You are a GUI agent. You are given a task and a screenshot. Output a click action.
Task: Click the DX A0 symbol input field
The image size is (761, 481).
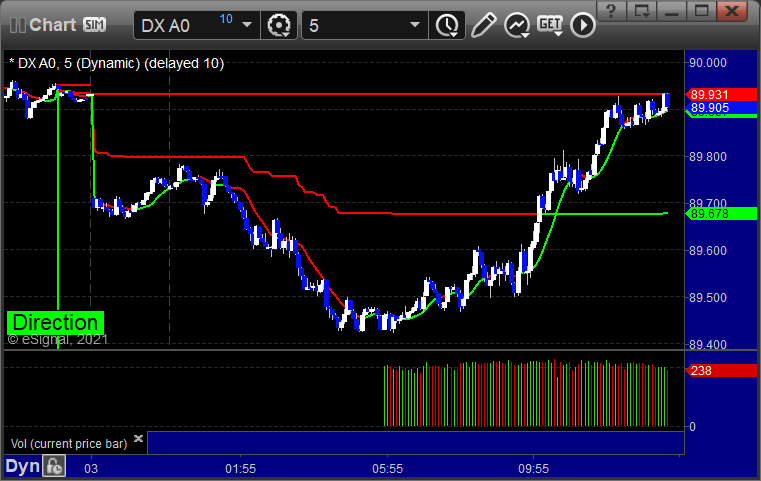click(187, 25)
